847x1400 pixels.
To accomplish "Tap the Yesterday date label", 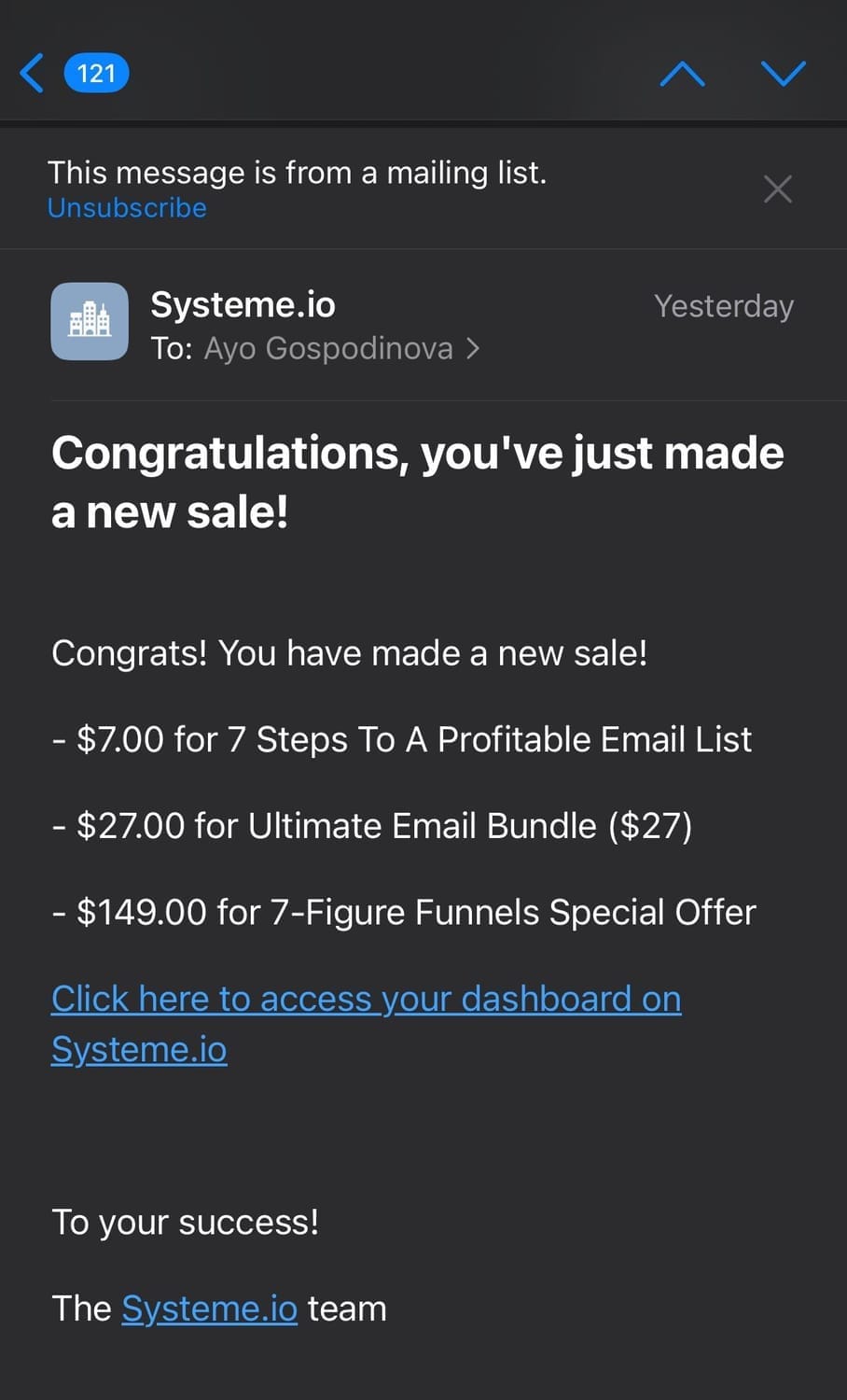I will point(723,306).
